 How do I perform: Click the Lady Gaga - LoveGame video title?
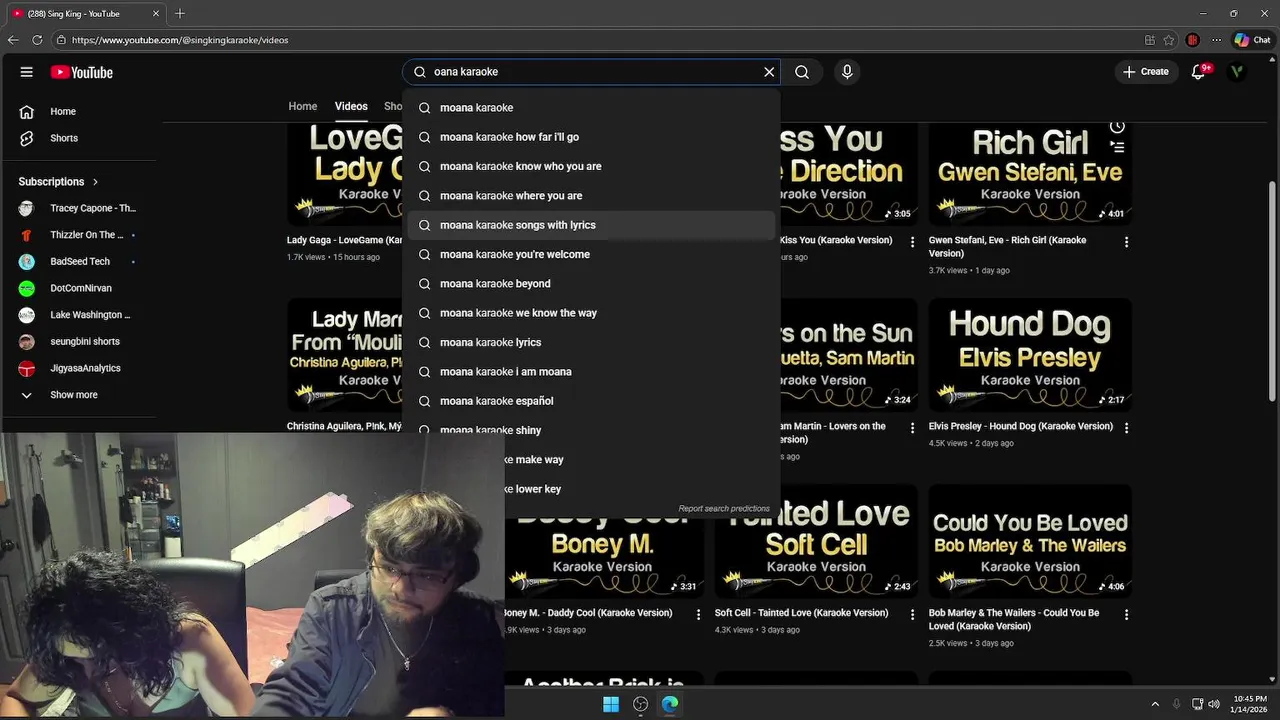(x=344, y=240)
